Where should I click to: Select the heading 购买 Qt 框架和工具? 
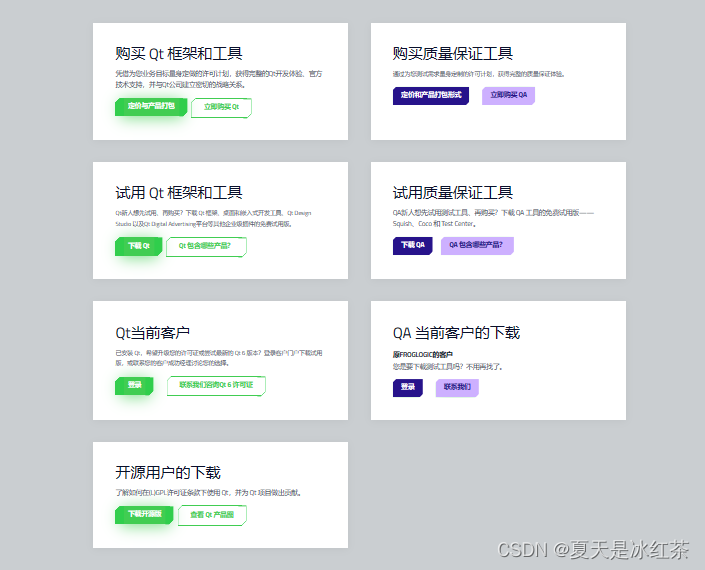click(178, 53)
